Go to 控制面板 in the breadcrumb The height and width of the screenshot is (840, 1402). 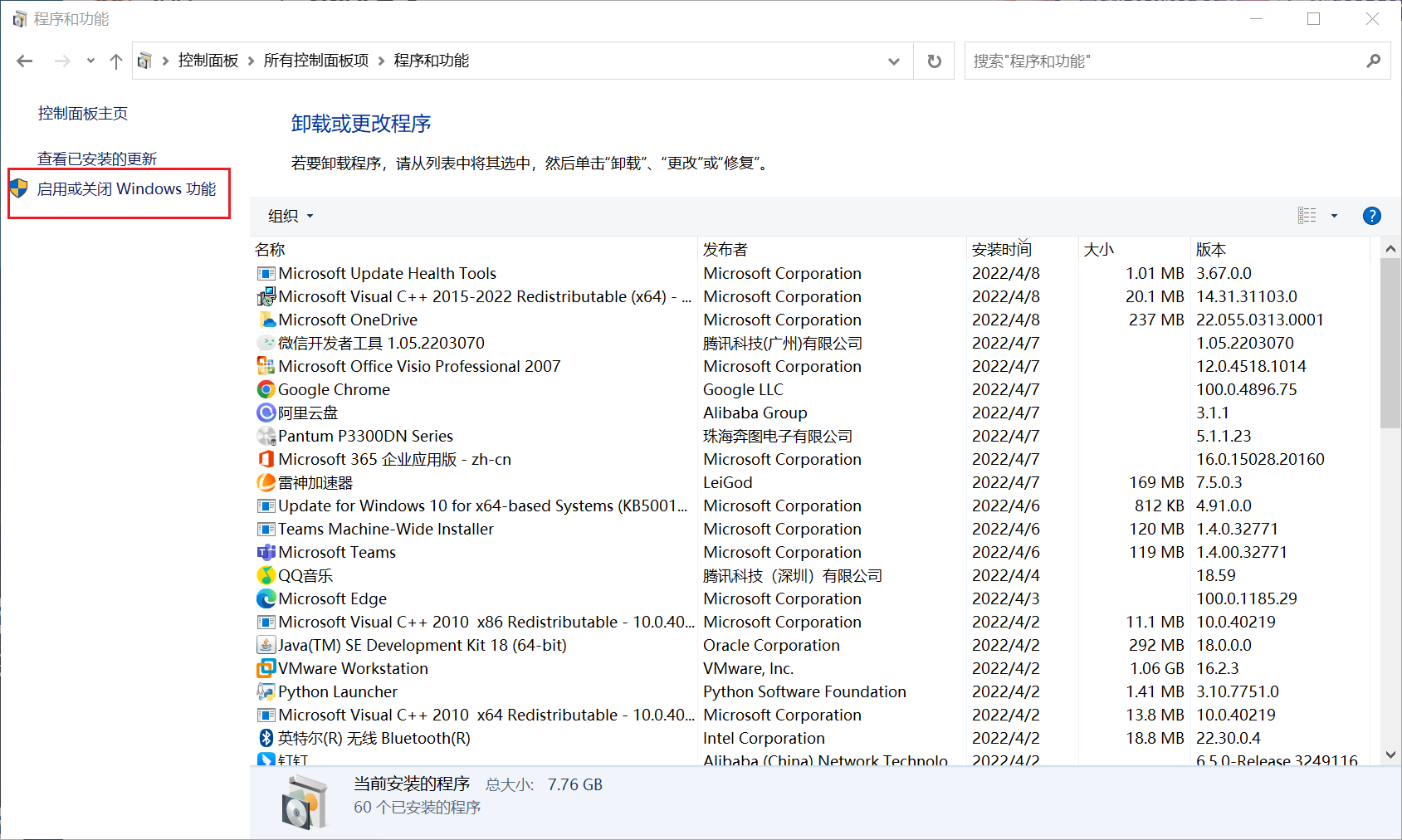(x=208, y=61)
